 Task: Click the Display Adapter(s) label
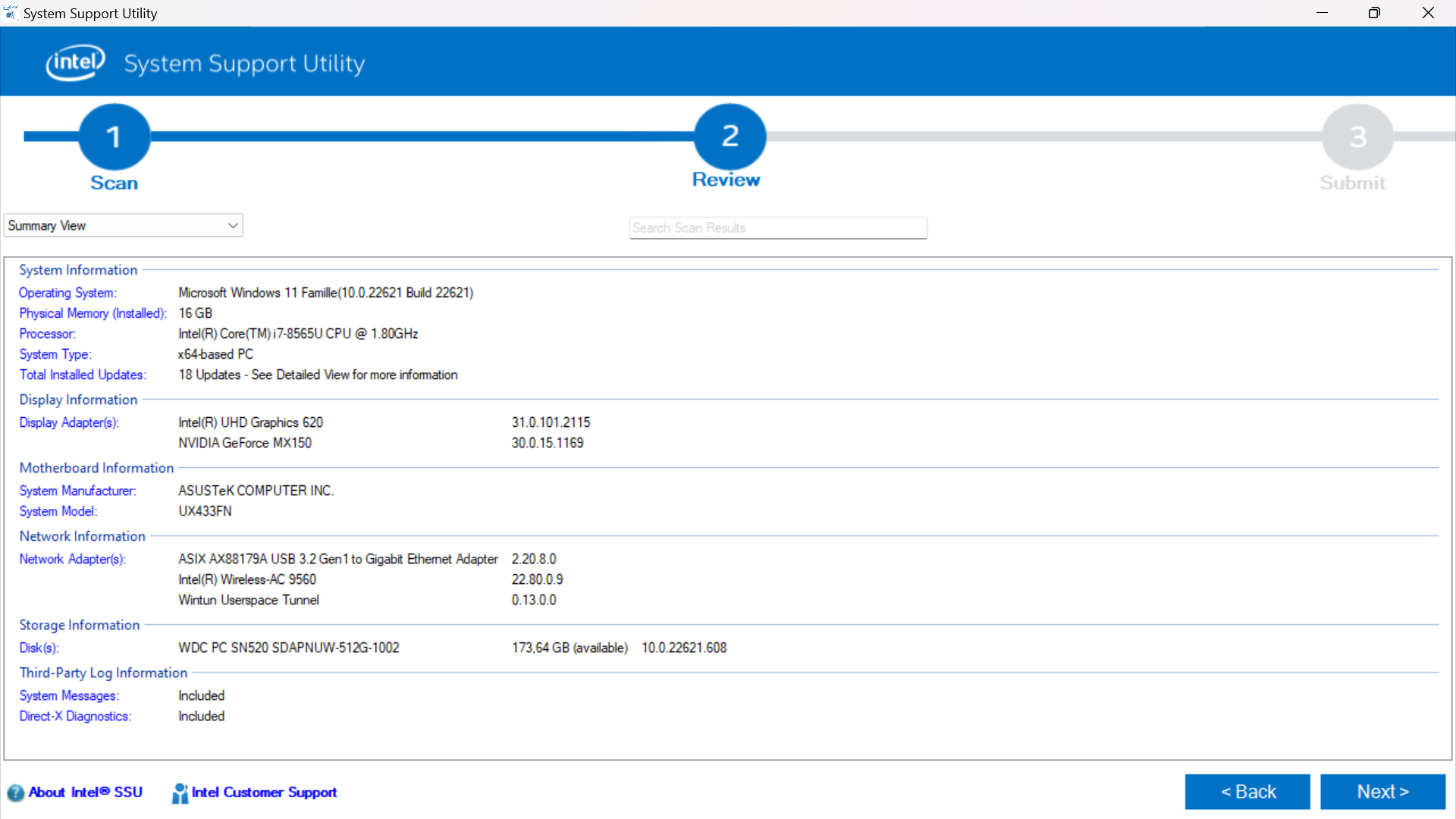[x=69, y=422]
